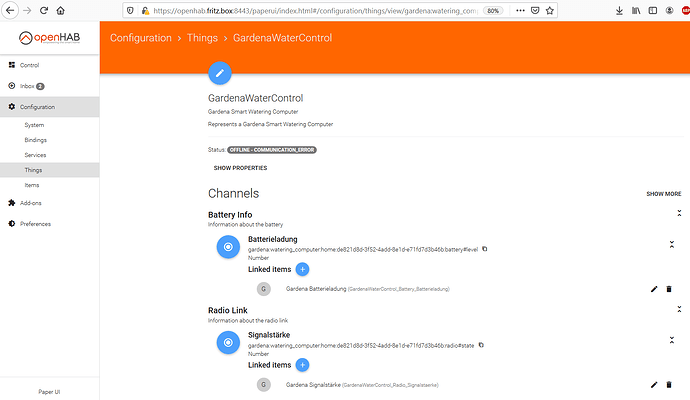Add a linked item to Batterieladung
Screen dimensions: 690x400
click(302, 269)
